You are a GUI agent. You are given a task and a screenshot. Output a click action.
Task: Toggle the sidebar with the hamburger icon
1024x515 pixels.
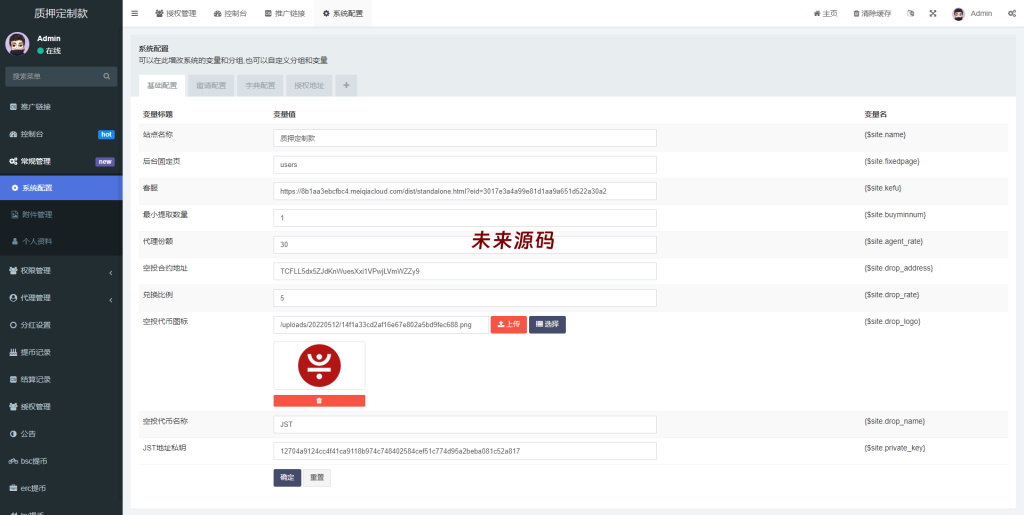pos(135,13)
